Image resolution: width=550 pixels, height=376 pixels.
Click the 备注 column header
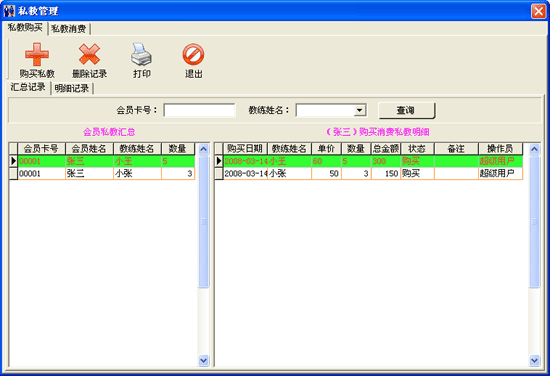(x=456, y=149)
